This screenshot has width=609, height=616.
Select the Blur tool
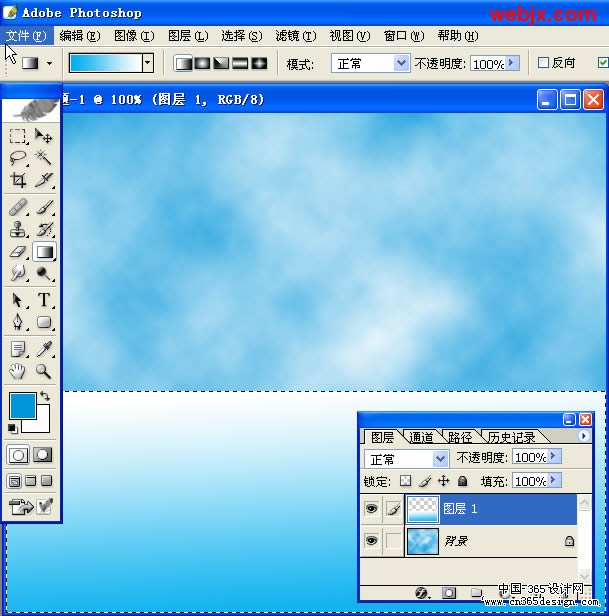point(18,273)
